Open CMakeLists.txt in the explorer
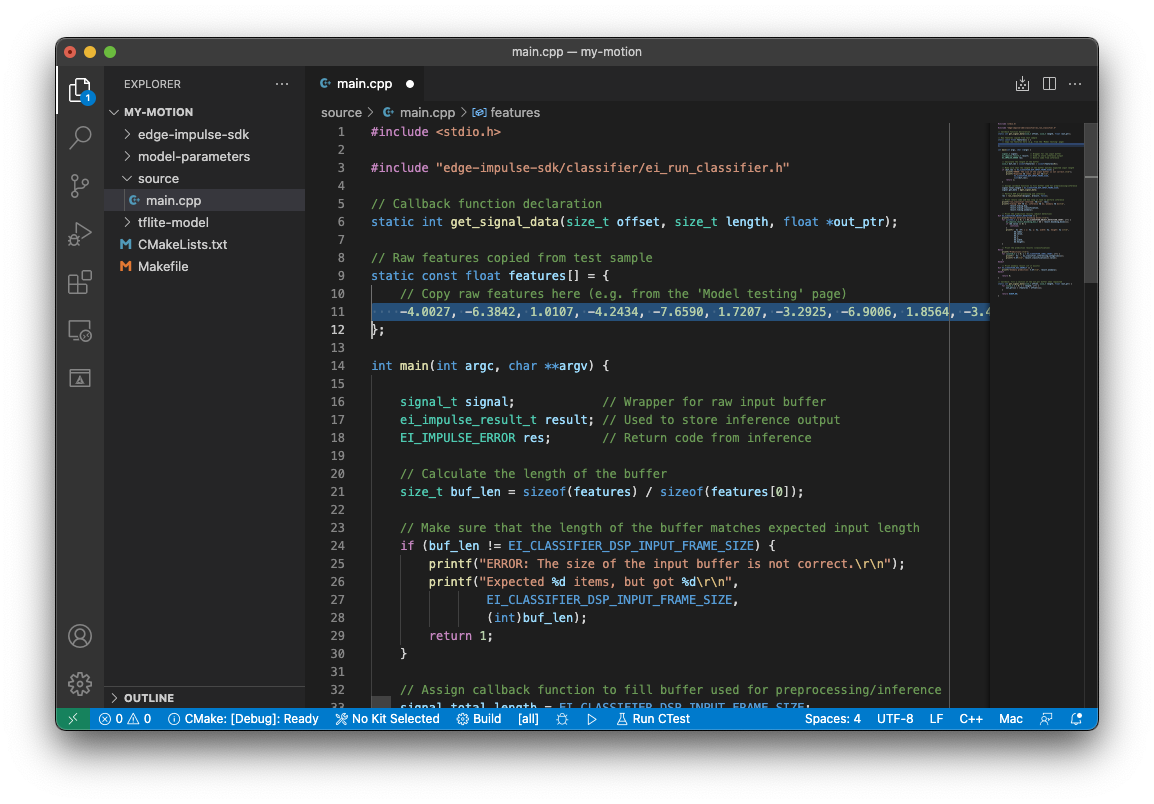1154x804 pixels. pyautogui.click(x=182, y=244)
